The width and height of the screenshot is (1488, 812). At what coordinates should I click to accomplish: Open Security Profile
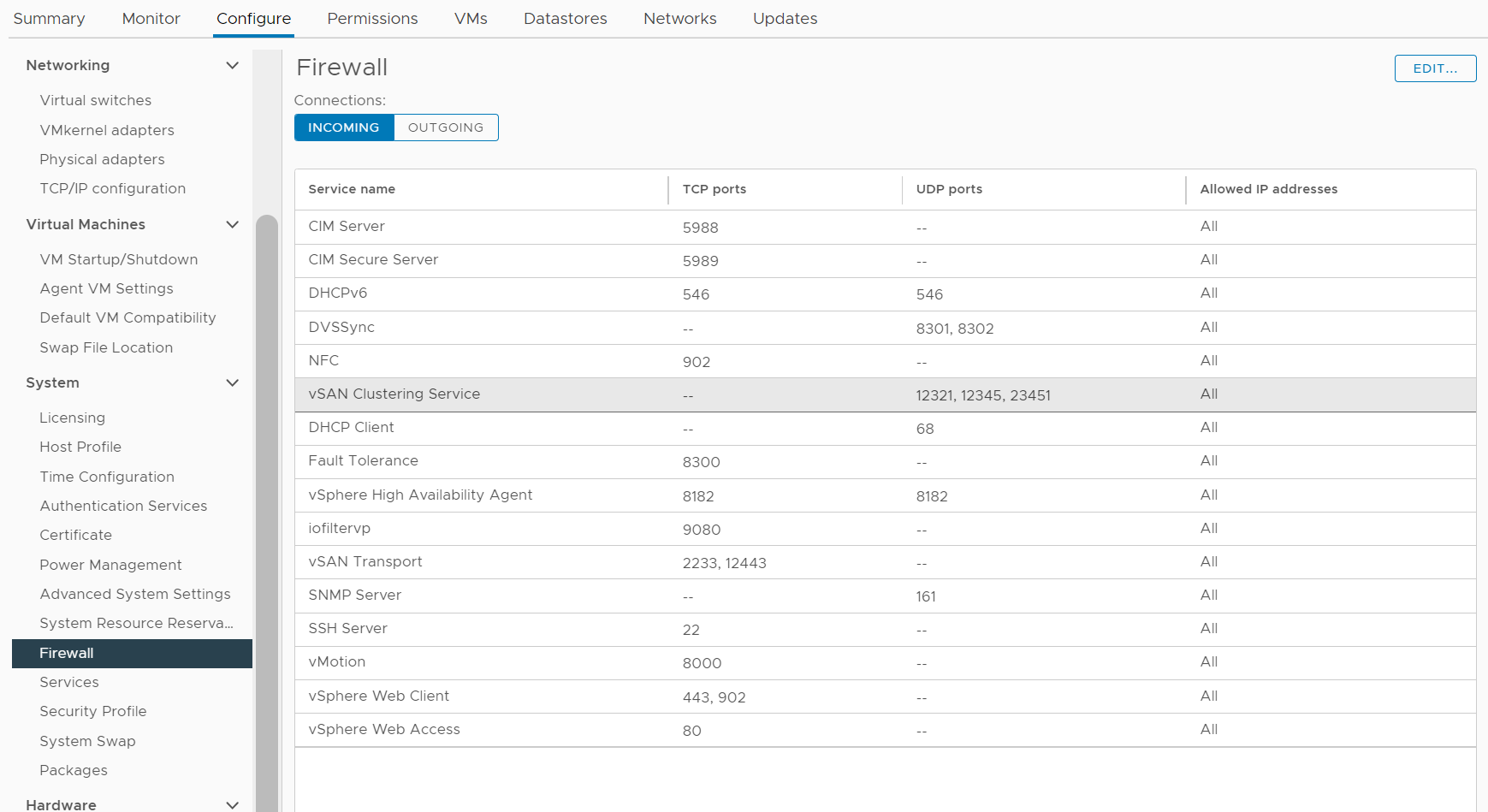click(92, 711)
